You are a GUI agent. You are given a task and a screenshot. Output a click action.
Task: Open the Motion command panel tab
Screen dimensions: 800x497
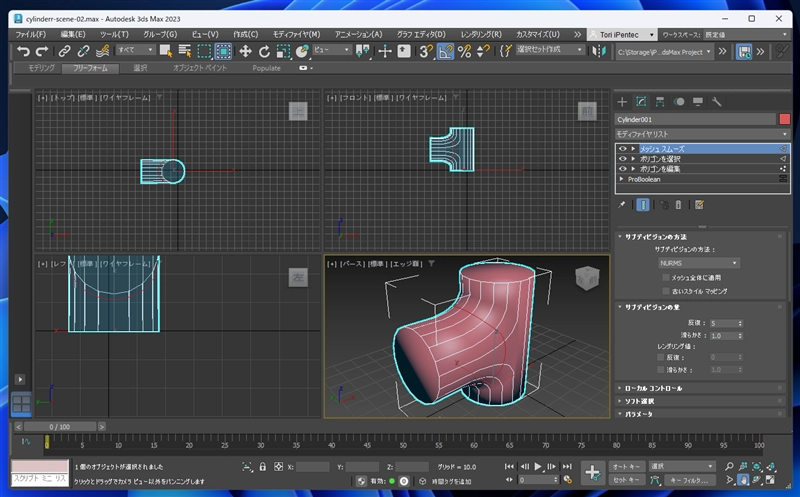(679, 102)
